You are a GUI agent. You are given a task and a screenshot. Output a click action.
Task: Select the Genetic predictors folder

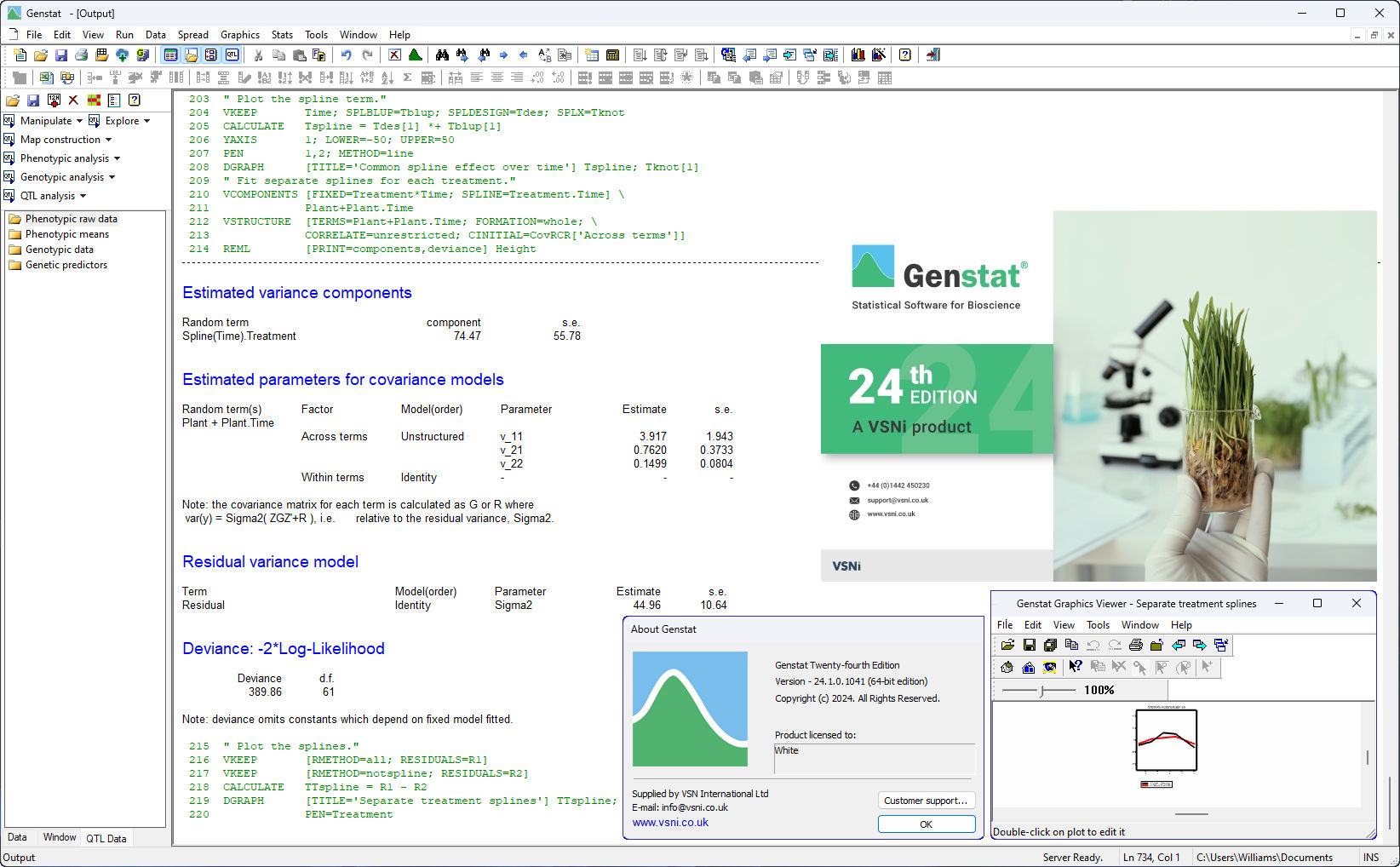pos(65,264)
